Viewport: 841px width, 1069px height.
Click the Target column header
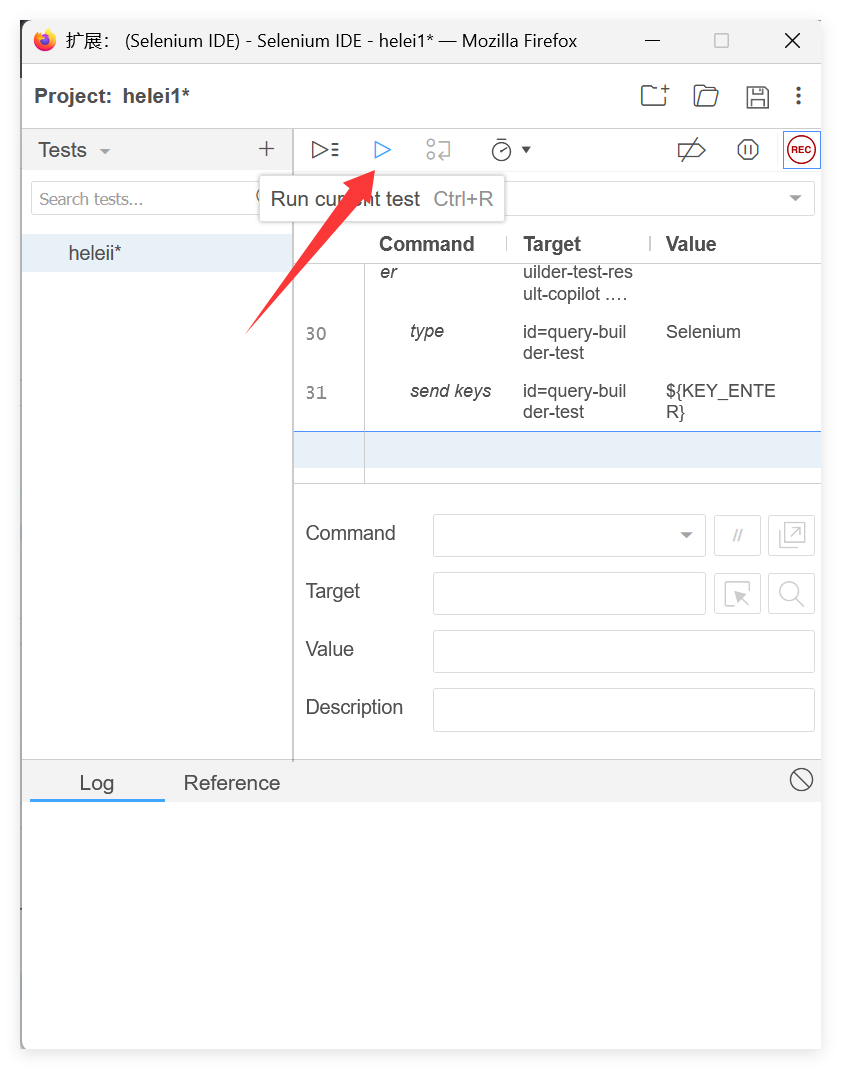point(551,244)
